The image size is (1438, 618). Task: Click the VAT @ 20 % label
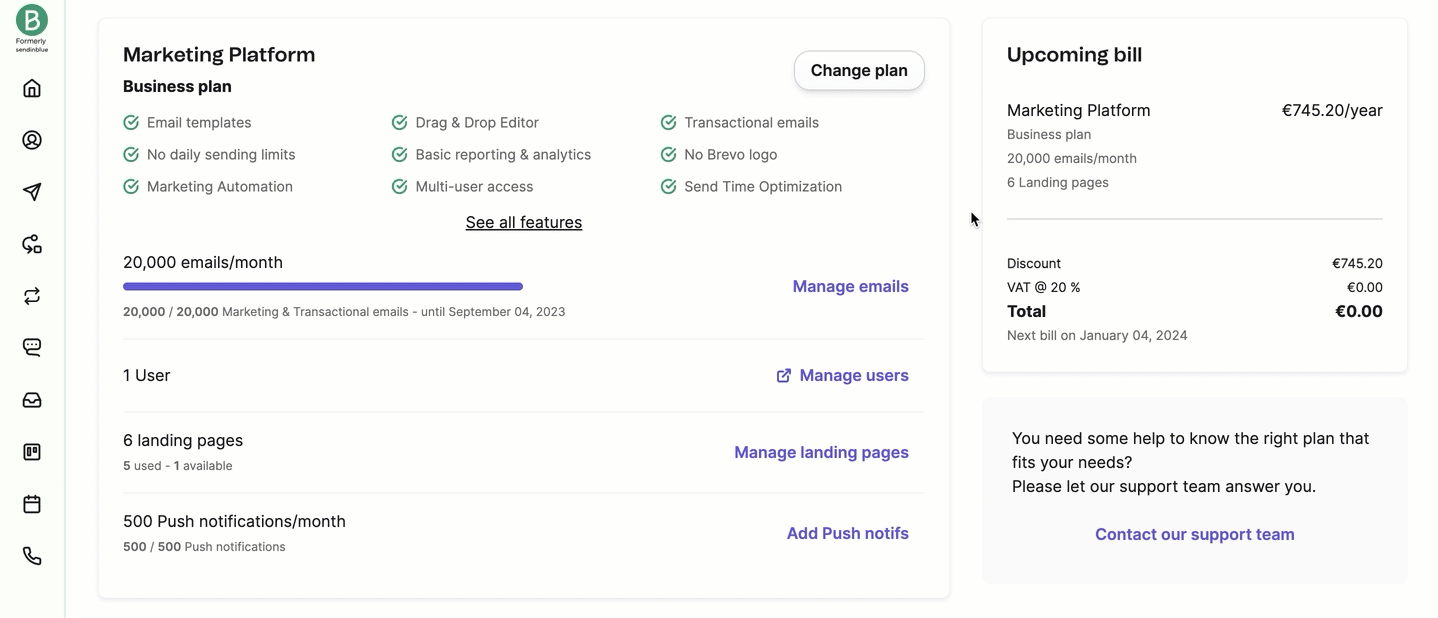(x=1044, y=287)
